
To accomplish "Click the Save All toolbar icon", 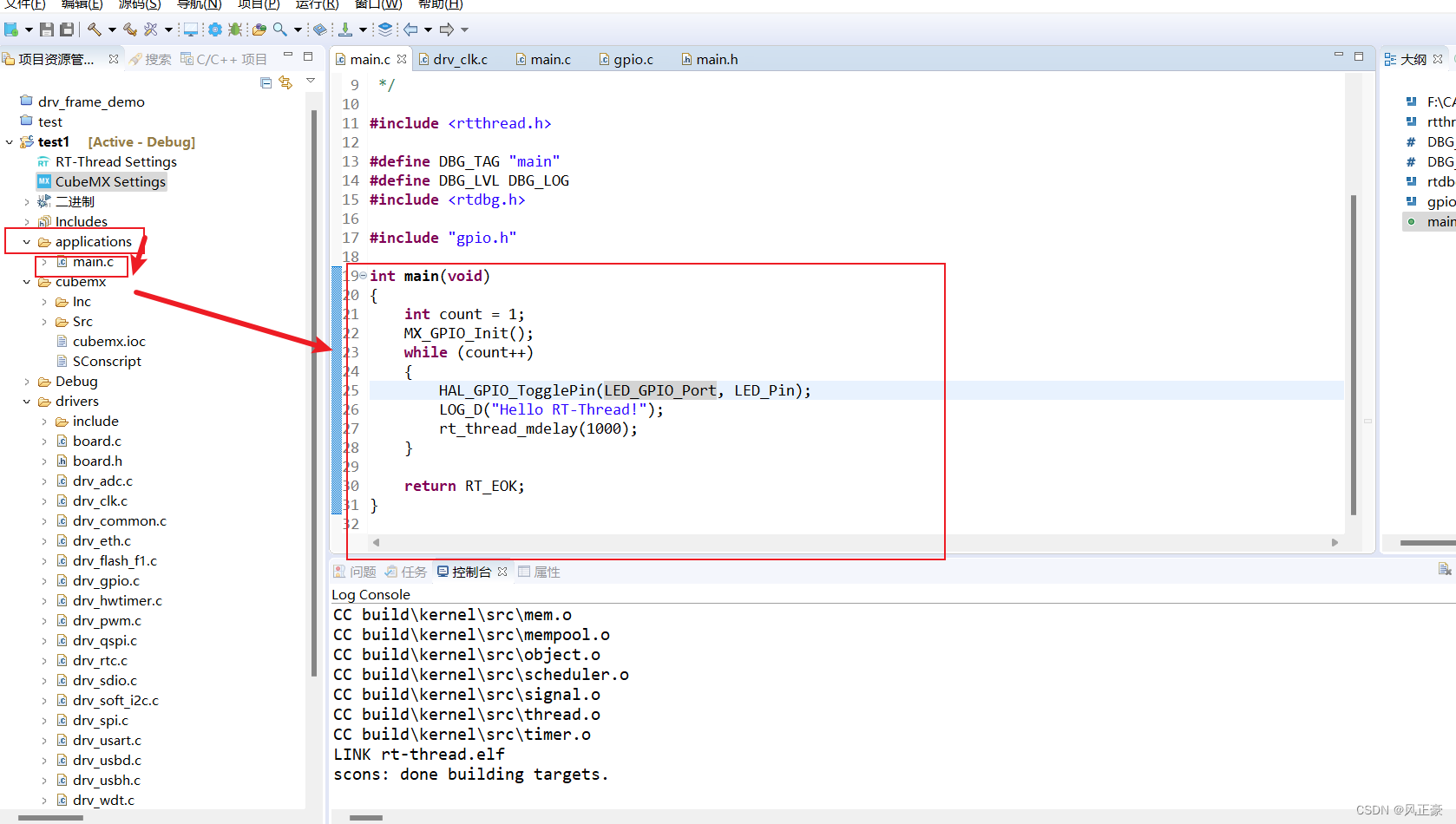I will pos(67,29).
